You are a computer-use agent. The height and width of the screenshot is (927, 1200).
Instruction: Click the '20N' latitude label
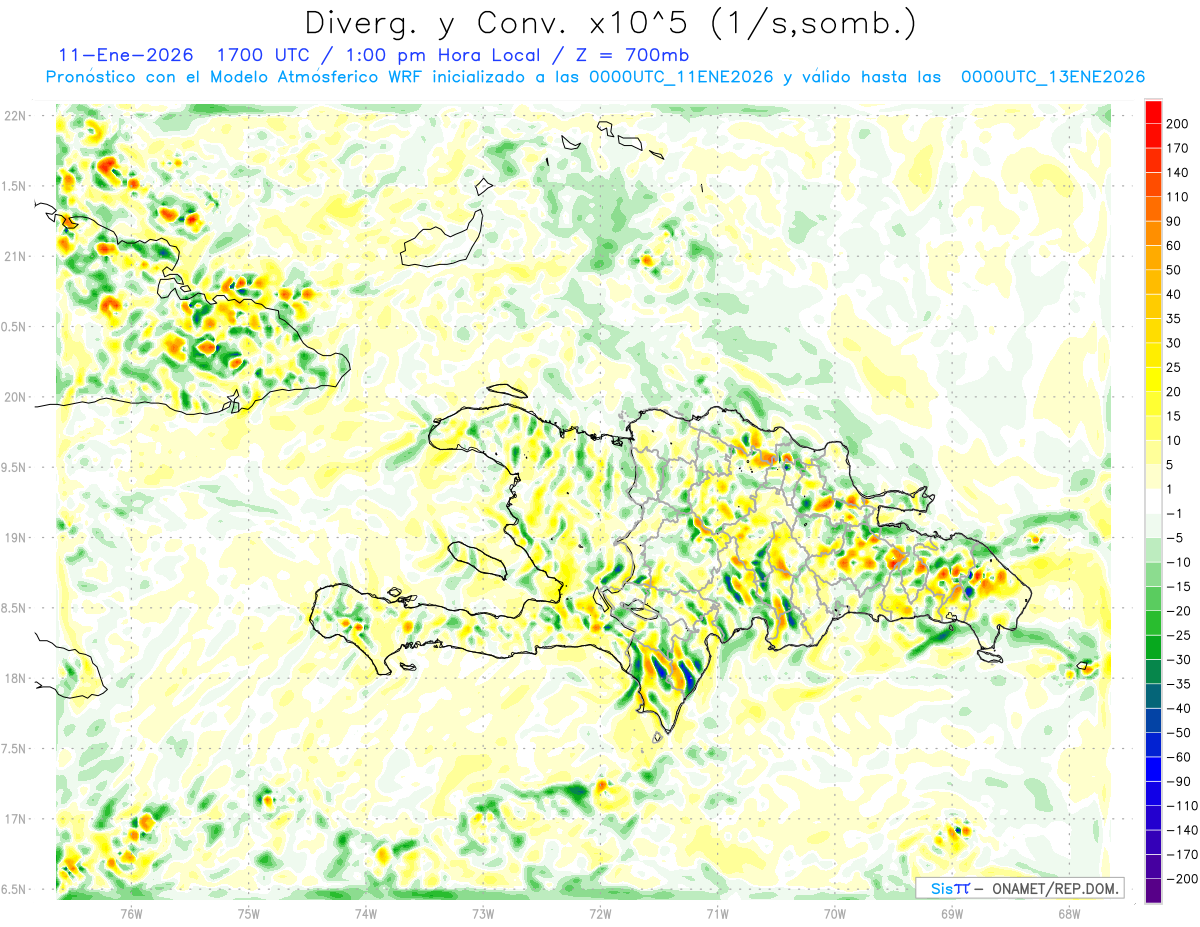[x=15, y=397]
